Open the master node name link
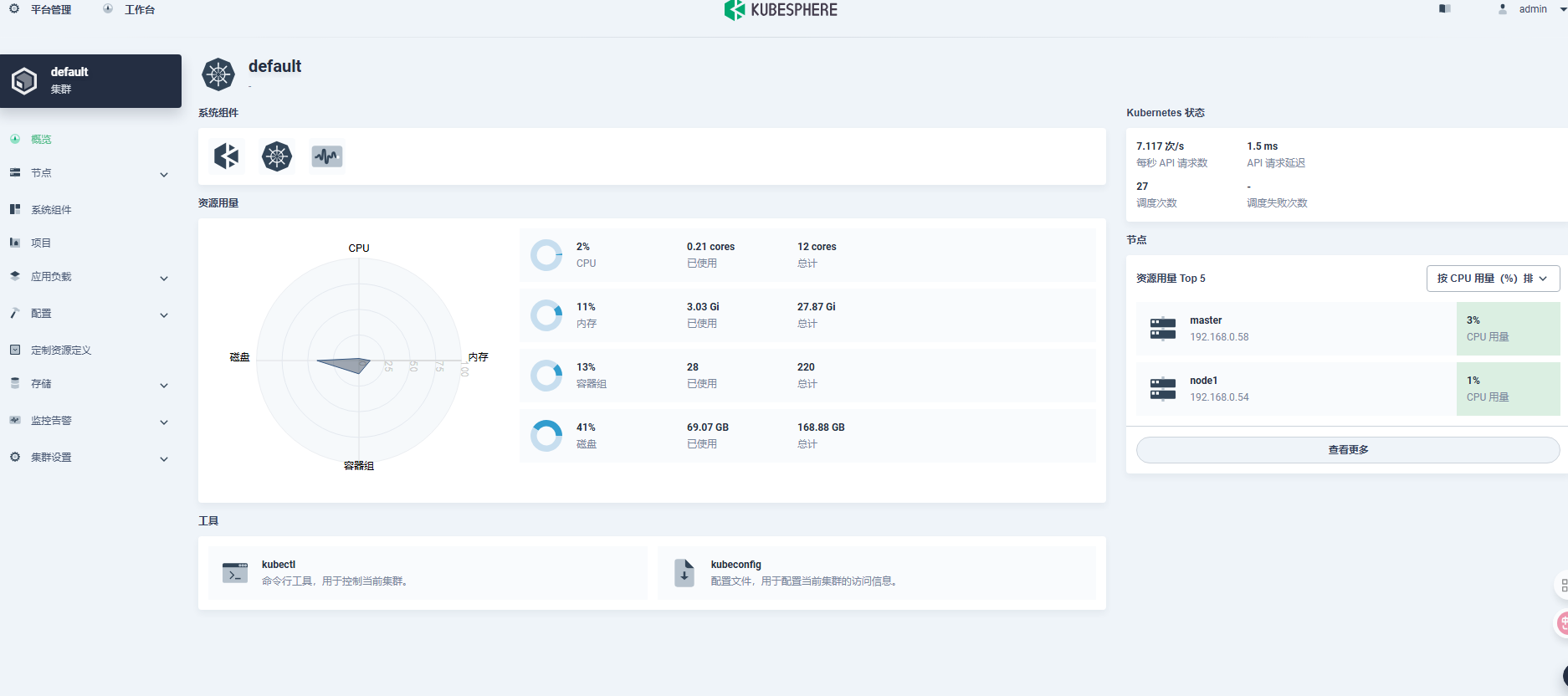Screen dimensions: 1568x696 coord(1206,320)
